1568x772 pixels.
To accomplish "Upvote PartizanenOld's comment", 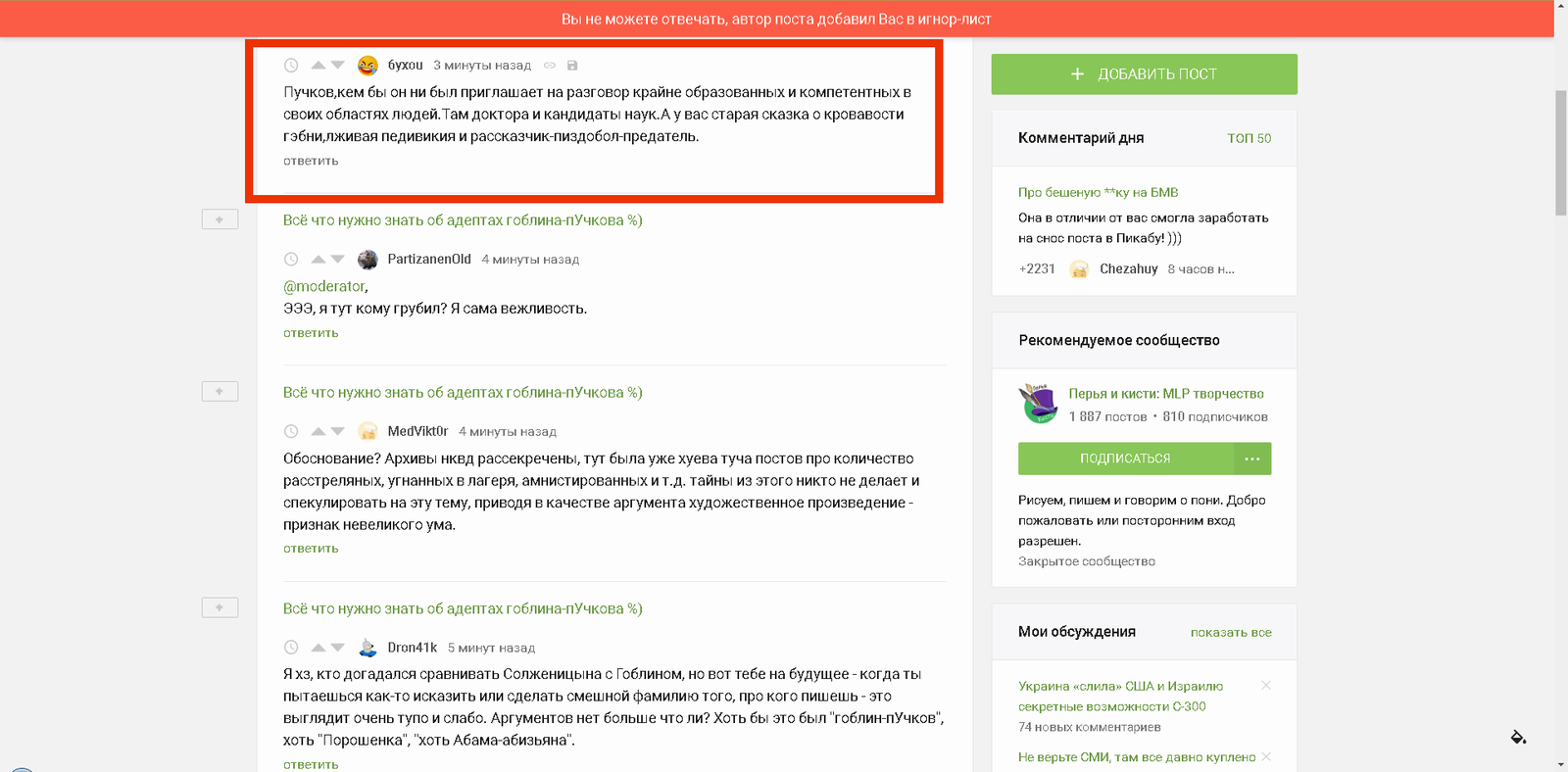I will 318,259.
